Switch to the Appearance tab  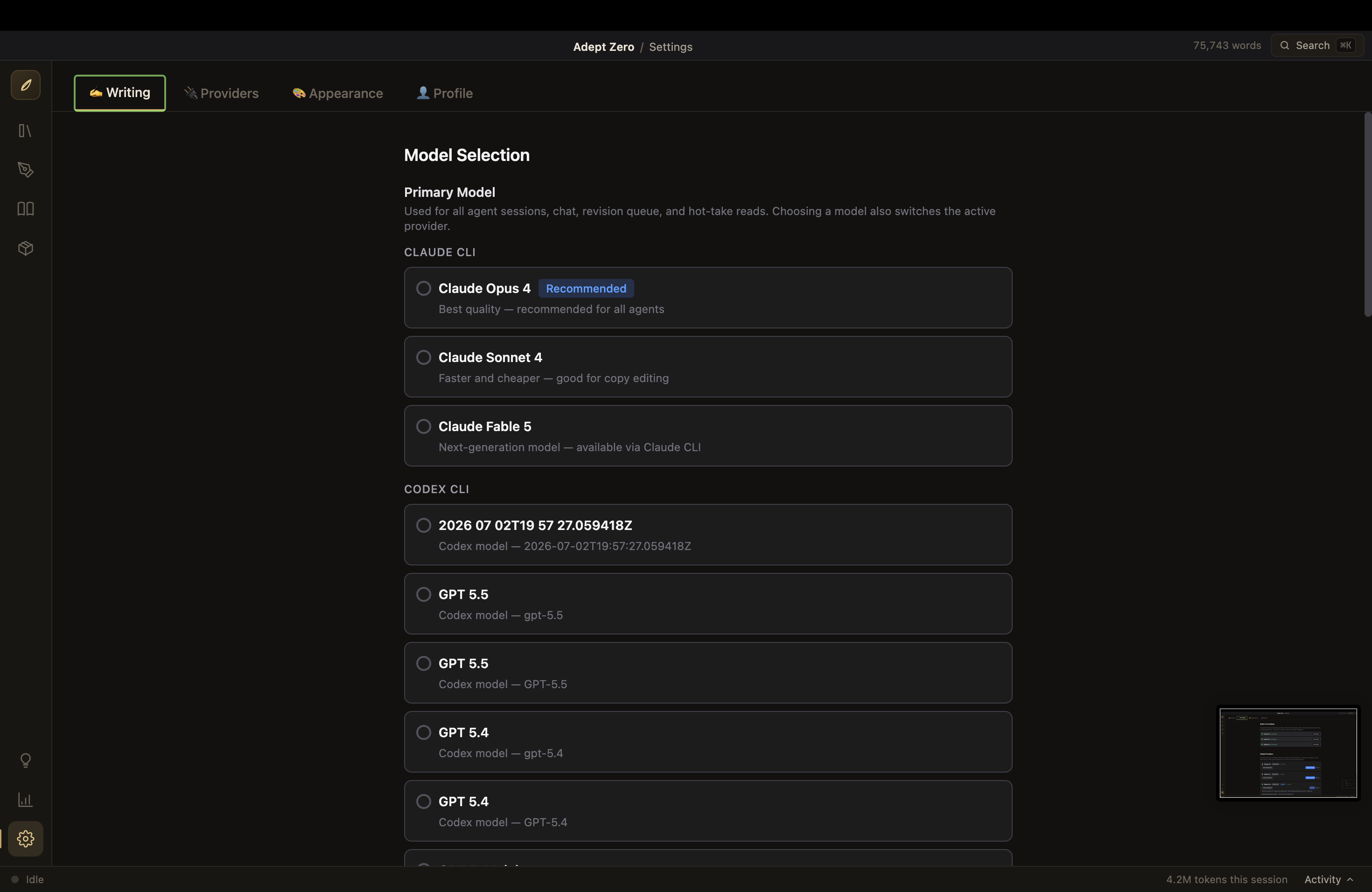tap(338, 93)
